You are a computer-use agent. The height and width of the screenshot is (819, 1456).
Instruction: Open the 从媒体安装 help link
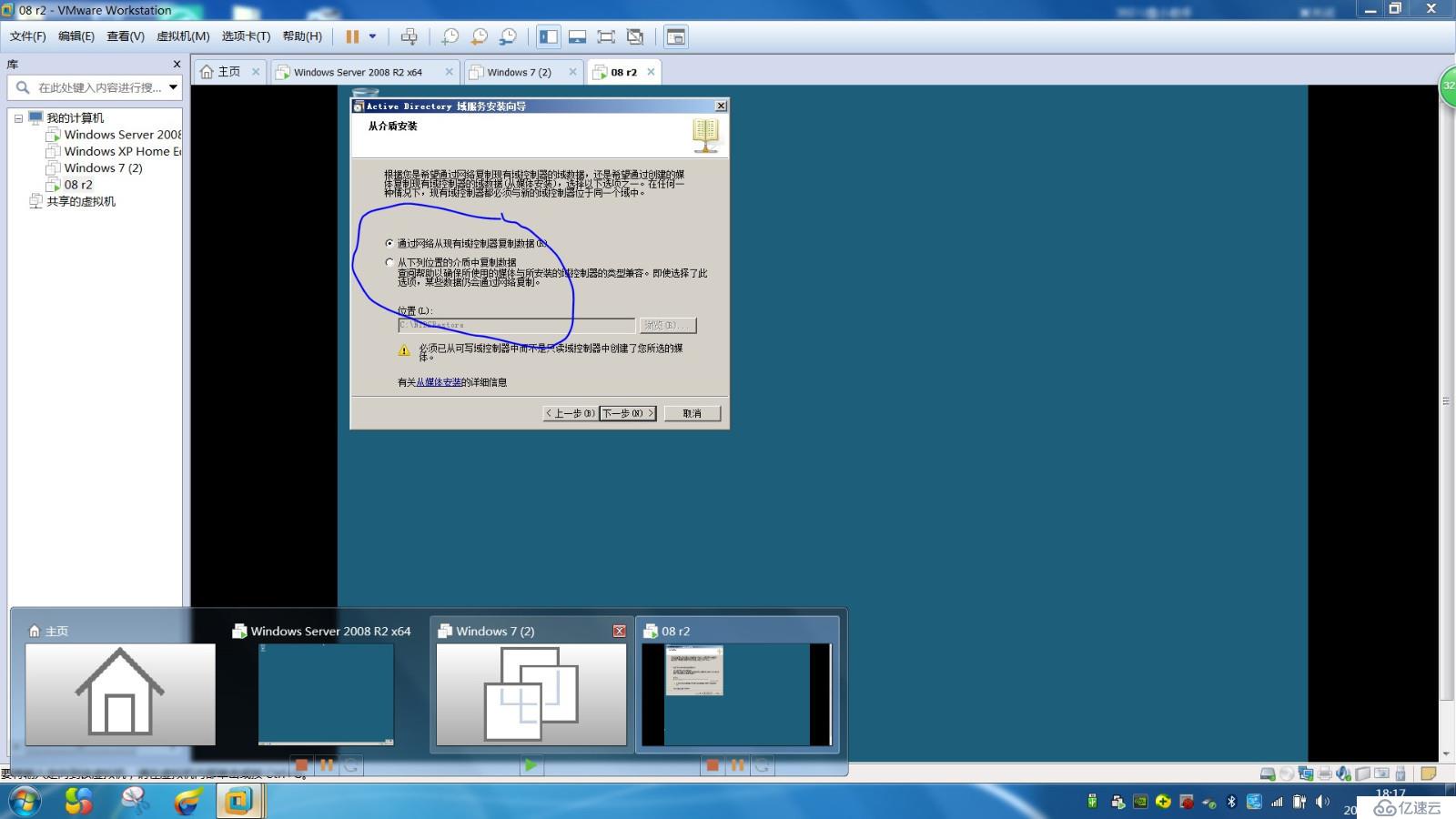pos(439,382)
